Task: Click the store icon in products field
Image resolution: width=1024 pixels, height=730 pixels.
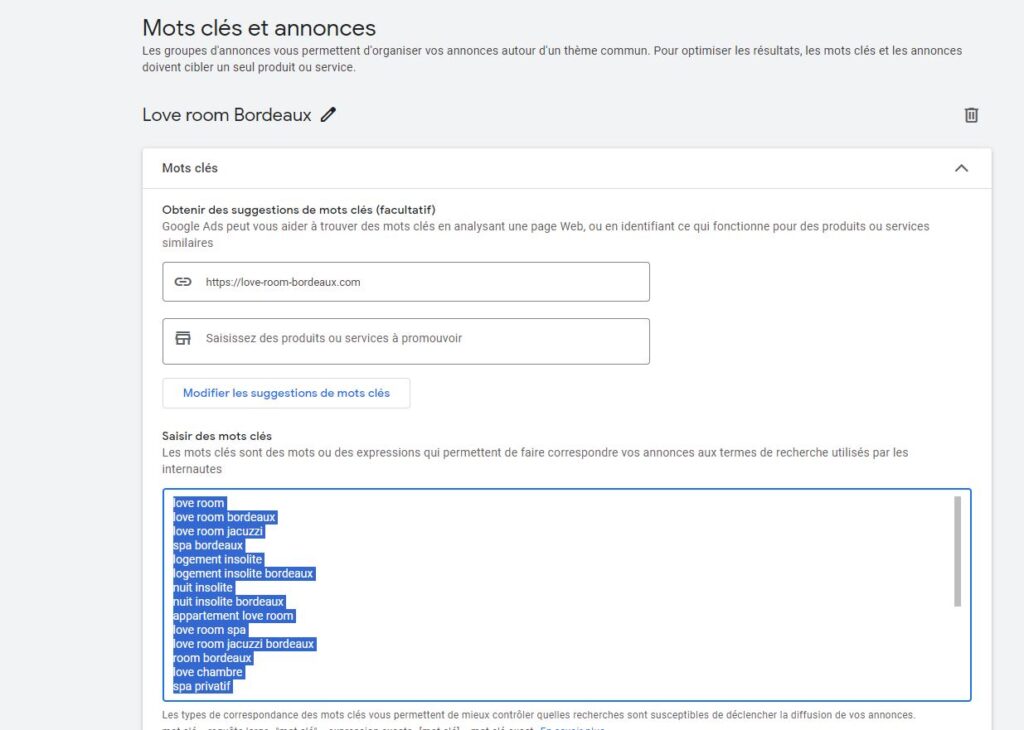Action: pos(183,338)
